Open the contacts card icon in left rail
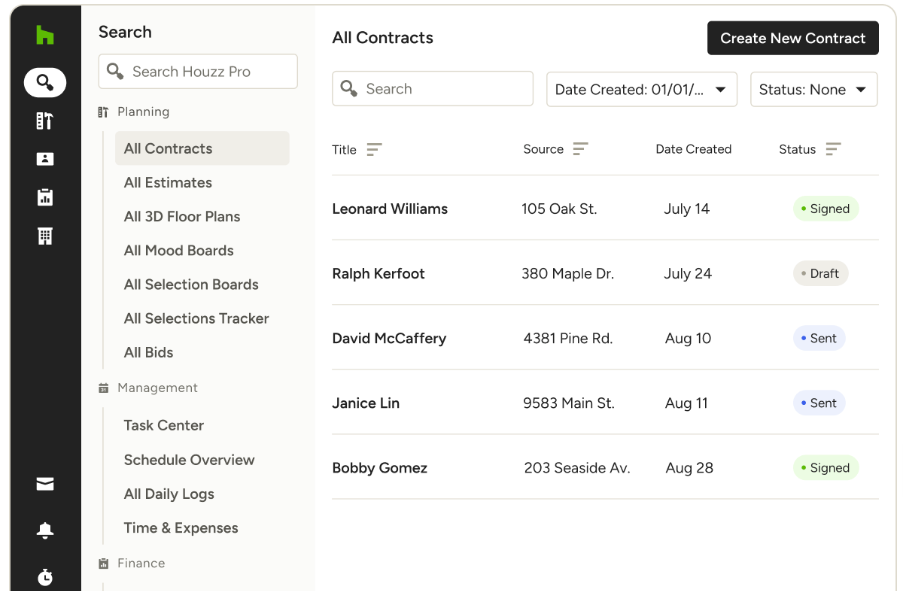903x591 pixels. pos(45,159)
